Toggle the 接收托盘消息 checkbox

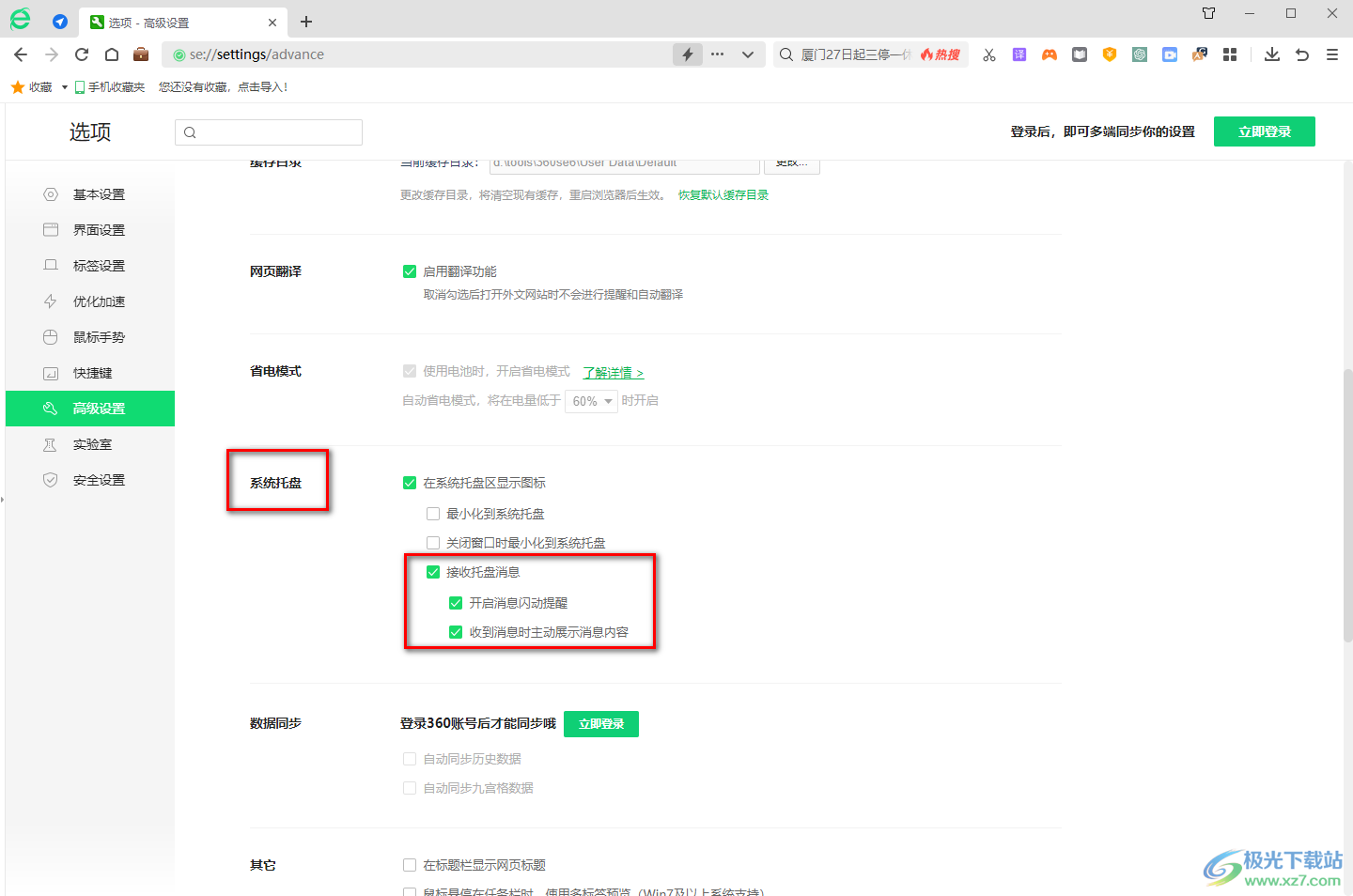(433, 572)
